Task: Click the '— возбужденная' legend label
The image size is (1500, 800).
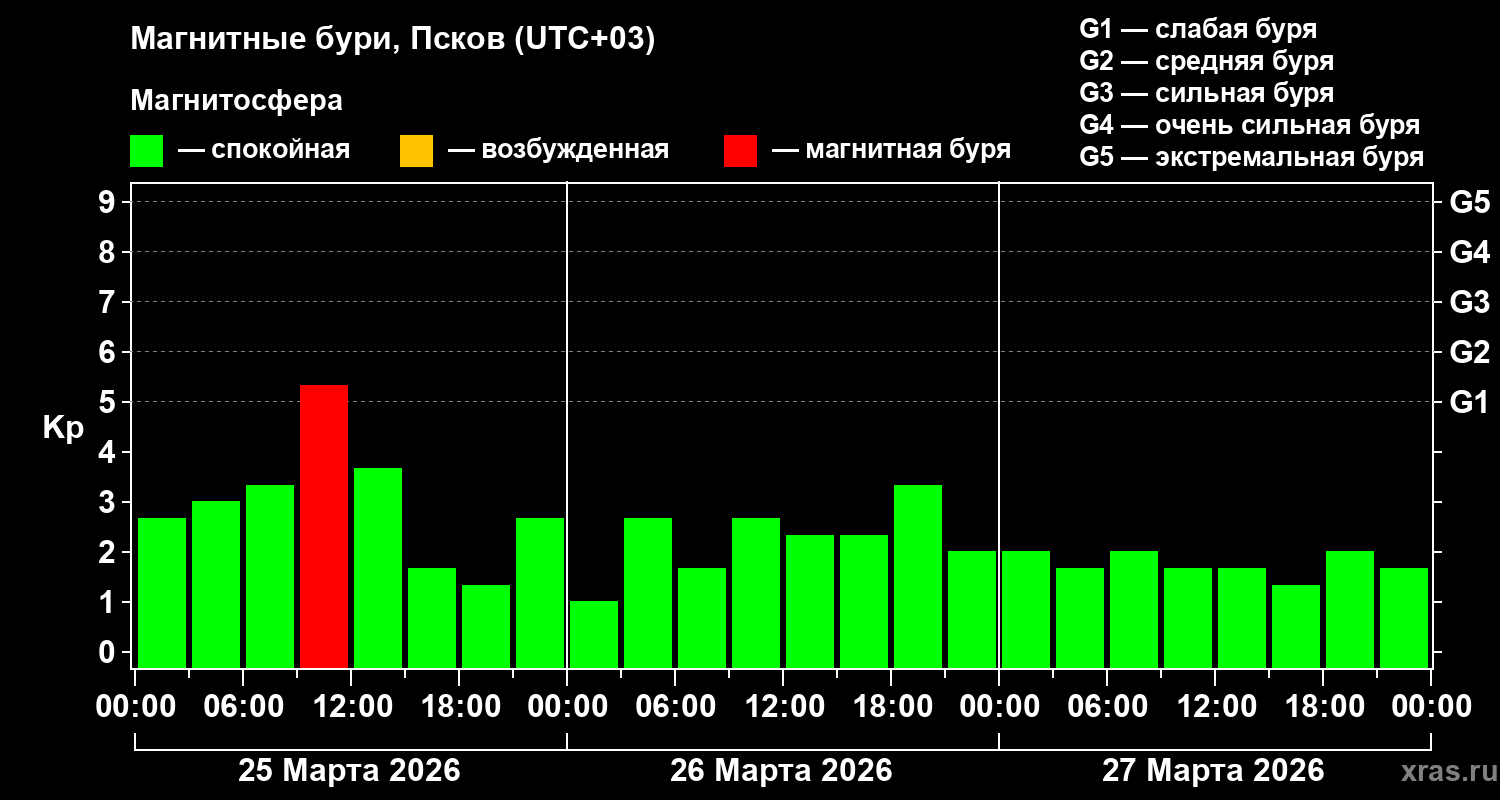Action: (x=558, y=151)
